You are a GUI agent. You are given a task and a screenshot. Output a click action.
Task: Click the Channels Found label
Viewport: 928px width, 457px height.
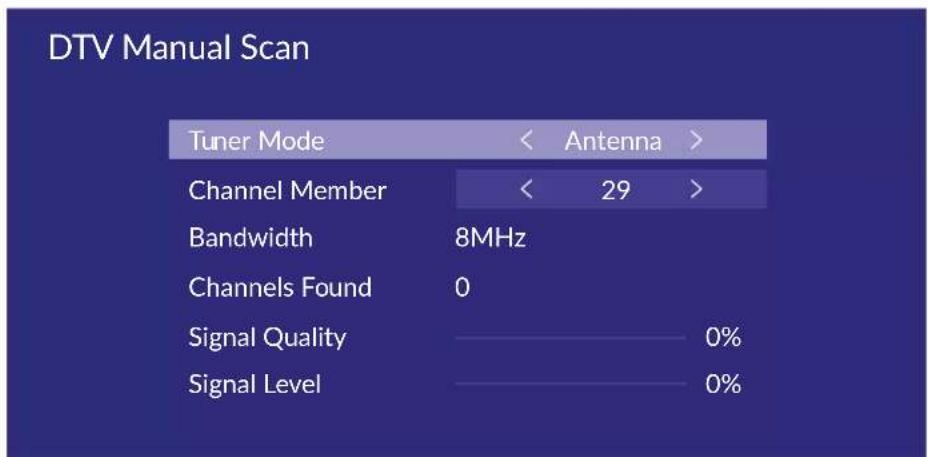click(x=280, y=288)
